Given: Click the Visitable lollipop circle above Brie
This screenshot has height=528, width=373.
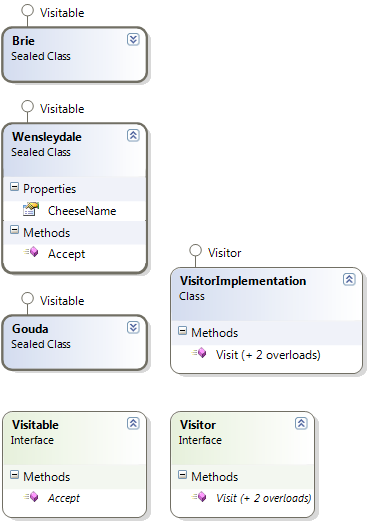Looking at the screenshot, I should pyautogui.click(x=27, y=10).
